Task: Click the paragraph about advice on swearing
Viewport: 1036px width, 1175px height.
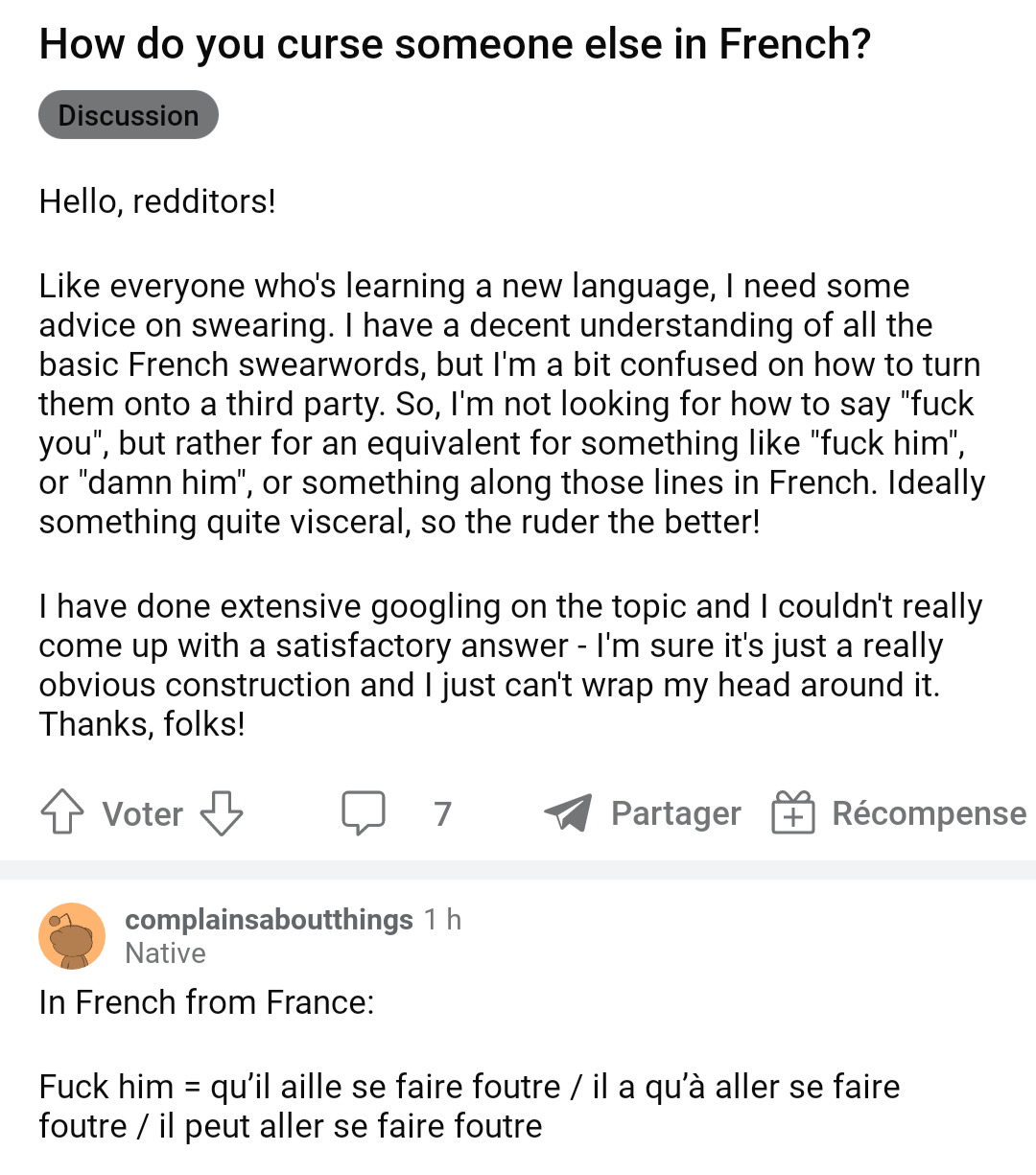Action: pos(512,404)
